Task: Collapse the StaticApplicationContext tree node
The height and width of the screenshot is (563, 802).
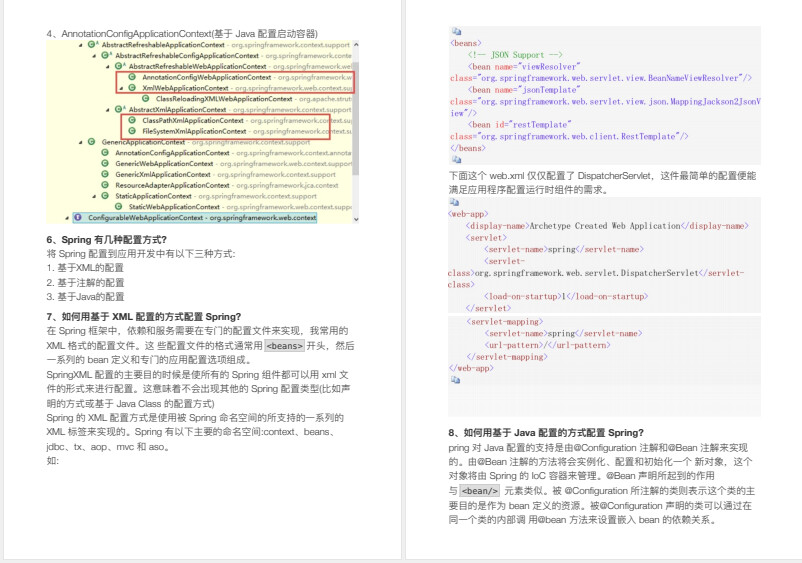Action: (94, 196)
